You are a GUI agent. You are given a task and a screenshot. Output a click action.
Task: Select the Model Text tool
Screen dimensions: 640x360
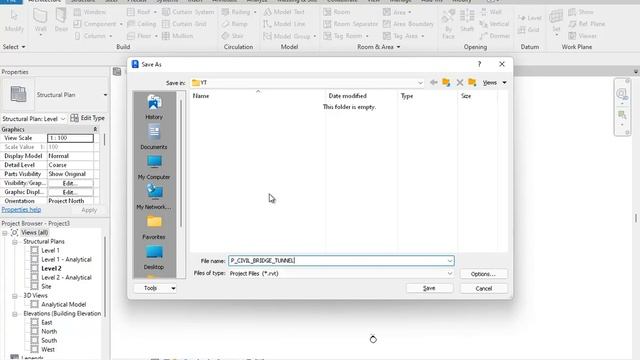(x=284, y=12)
